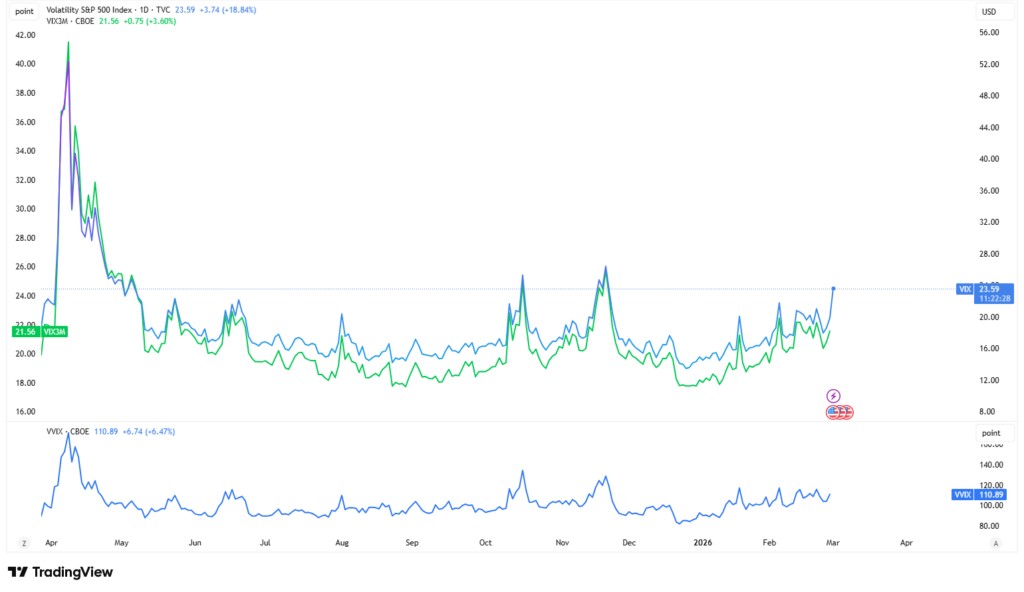The width and height of the screenshot is (1024, 592).
Task: Select the VIX3M · CBOE legend entry
Action: click(x=71, y=21)
